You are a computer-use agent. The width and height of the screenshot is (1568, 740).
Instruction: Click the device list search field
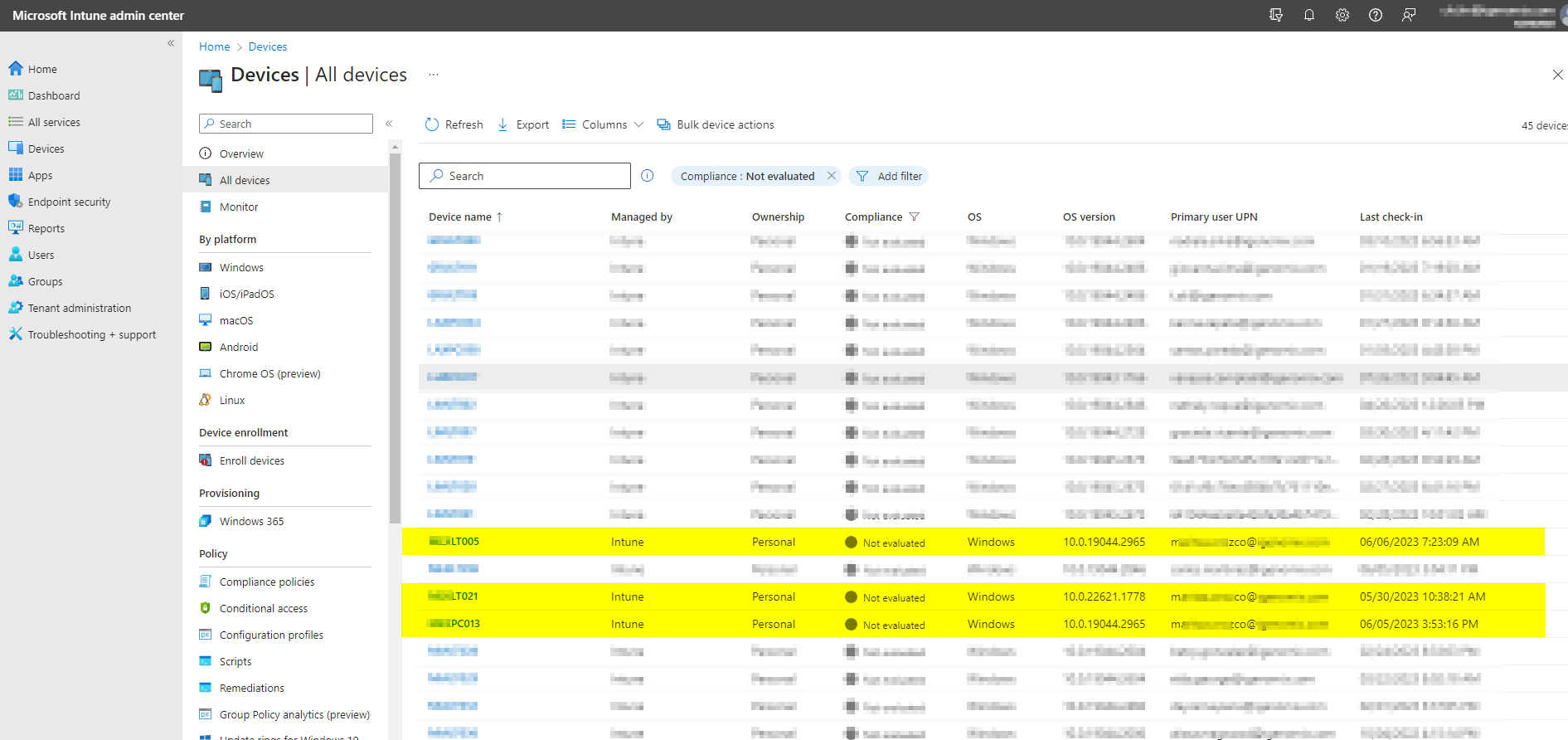tap(525, 176)
